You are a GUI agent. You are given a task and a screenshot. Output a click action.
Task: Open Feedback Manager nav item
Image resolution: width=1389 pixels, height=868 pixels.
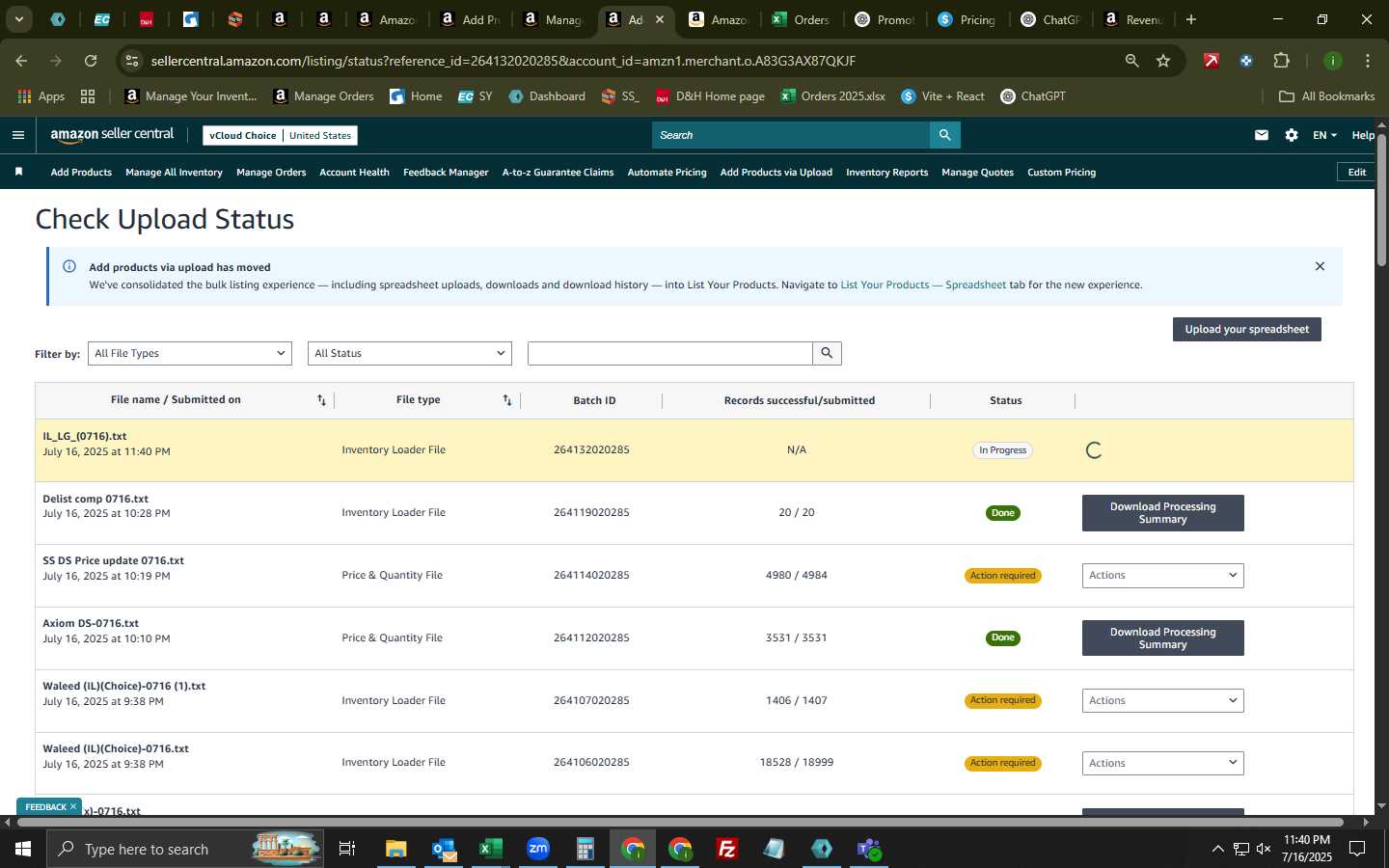446,172
